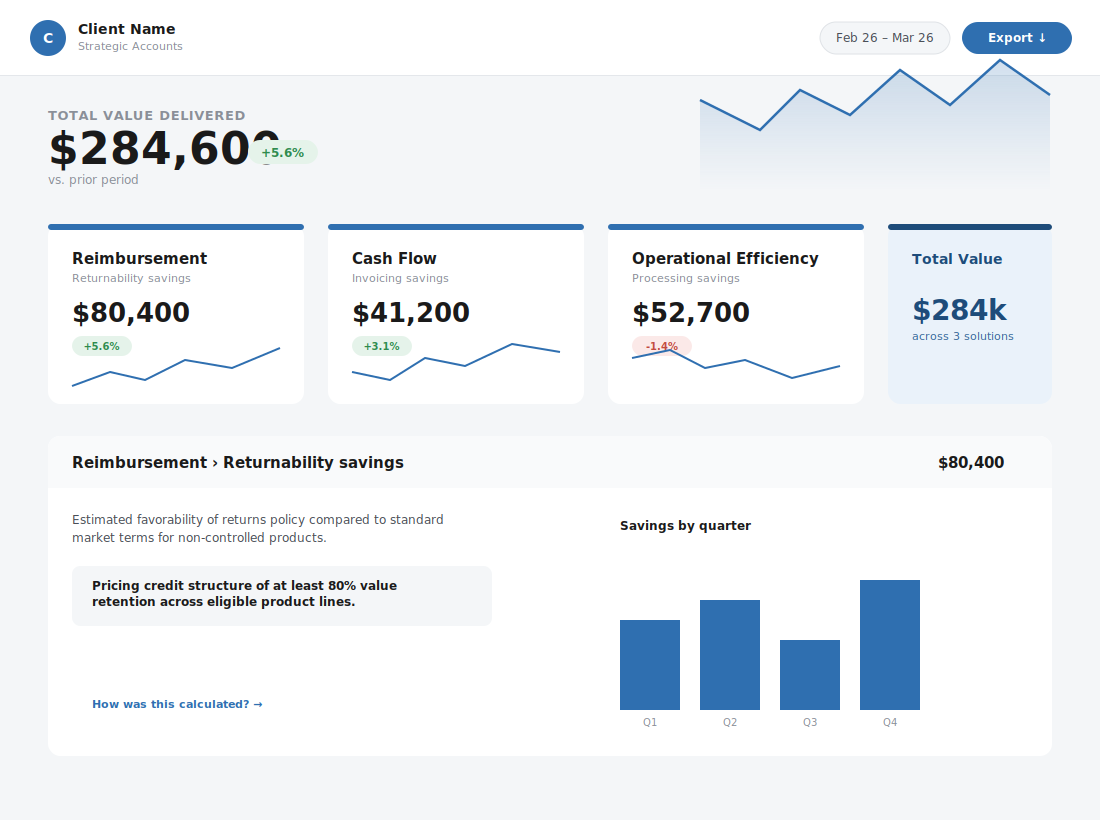Click the $41,200 Cash Flow value
This screenshot has width=1100, height=820.
[x=411, y=312]
